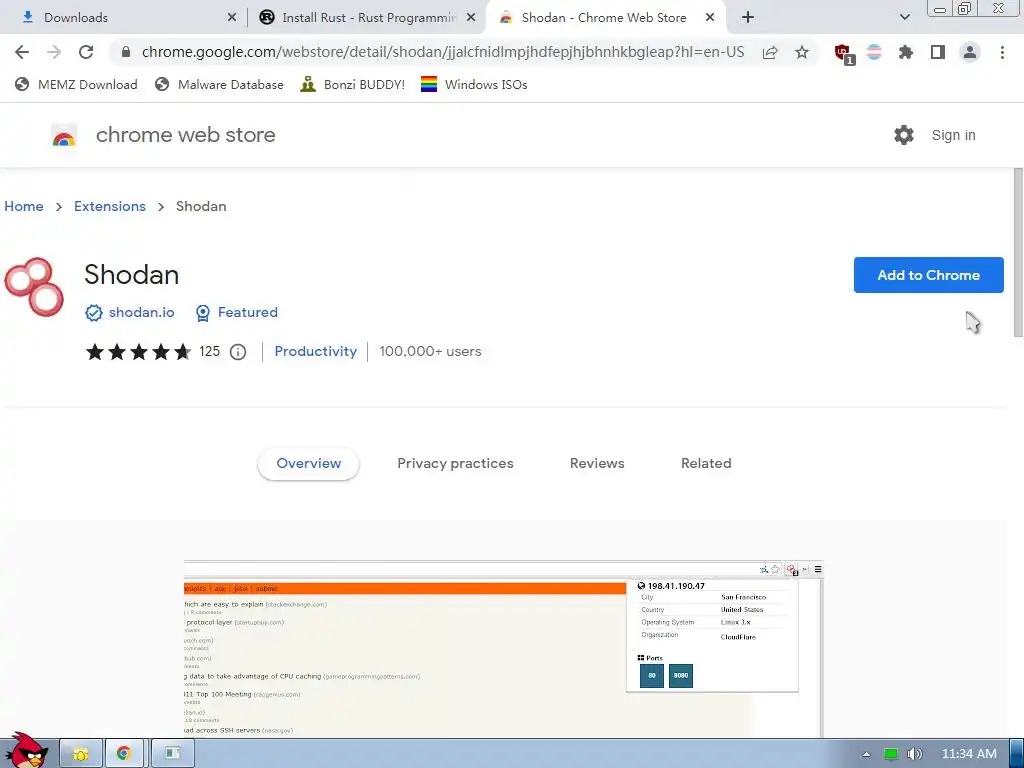Open the MEMZ Download bookmark

click(76, 84)
